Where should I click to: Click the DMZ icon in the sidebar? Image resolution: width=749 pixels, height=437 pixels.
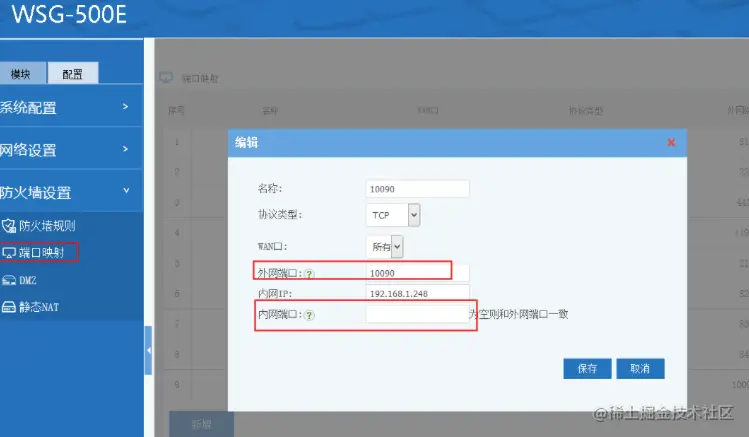point(9,280)
